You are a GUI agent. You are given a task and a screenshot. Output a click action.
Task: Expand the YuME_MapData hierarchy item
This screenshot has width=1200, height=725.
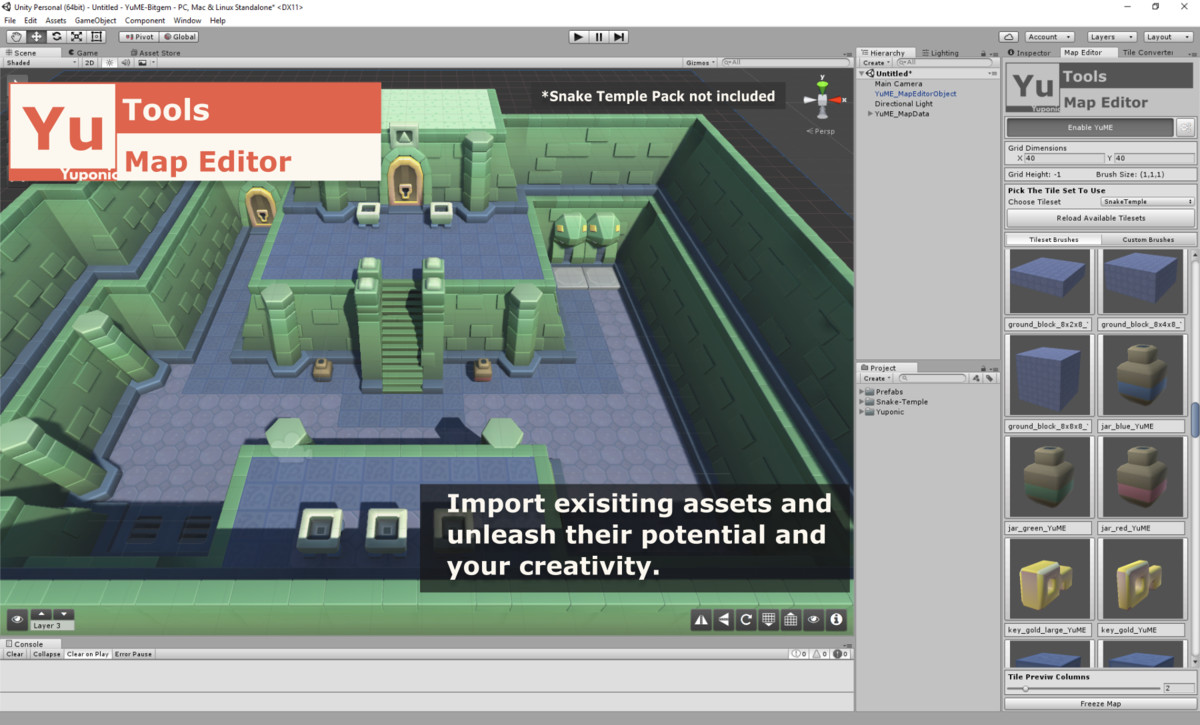coord(870,114)
